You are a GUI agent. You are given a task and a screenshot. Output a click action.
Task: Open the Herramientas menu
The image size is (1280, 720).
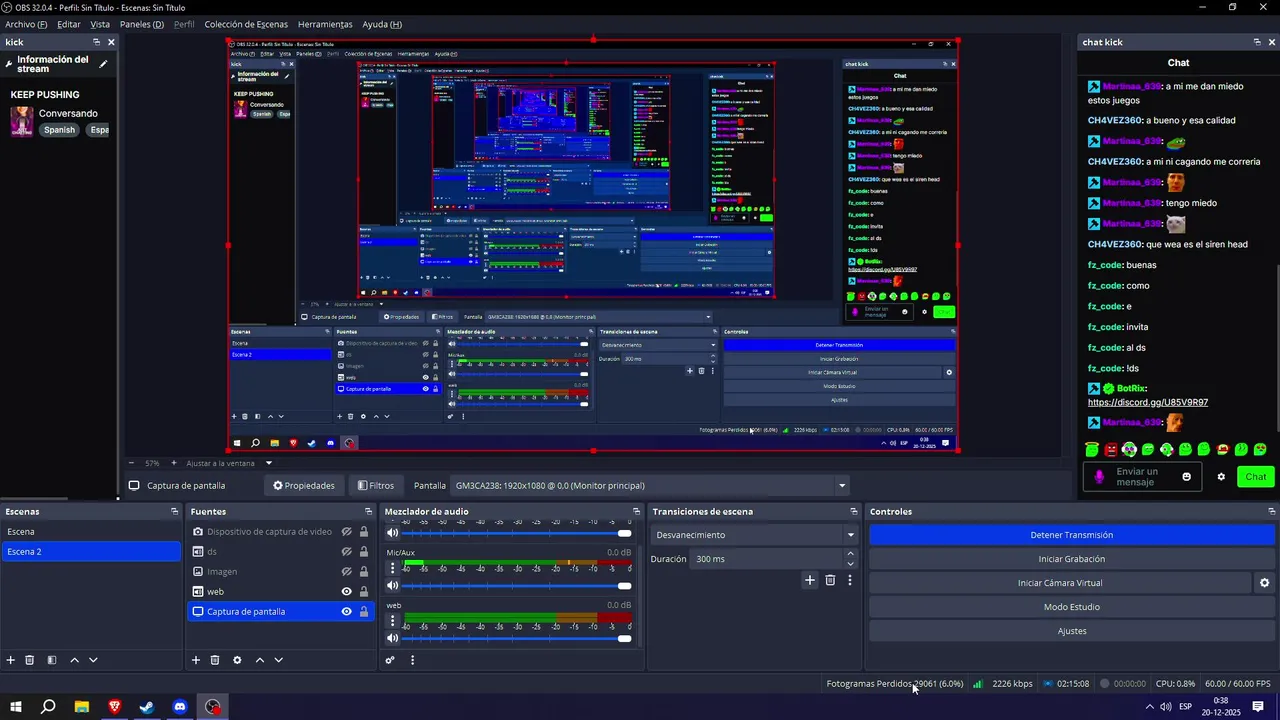click(325, 24)
